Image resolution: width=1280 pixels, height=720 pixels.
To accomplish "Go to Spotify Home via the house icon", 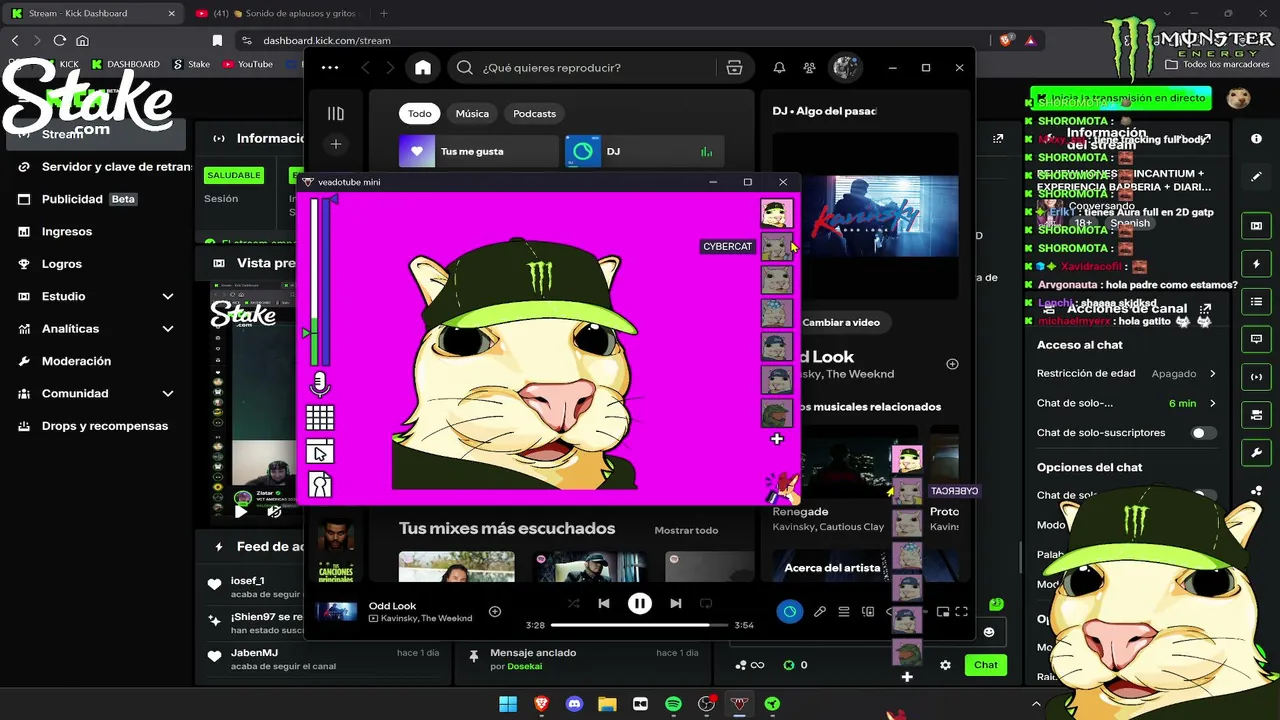I will (x=423, y=68).
